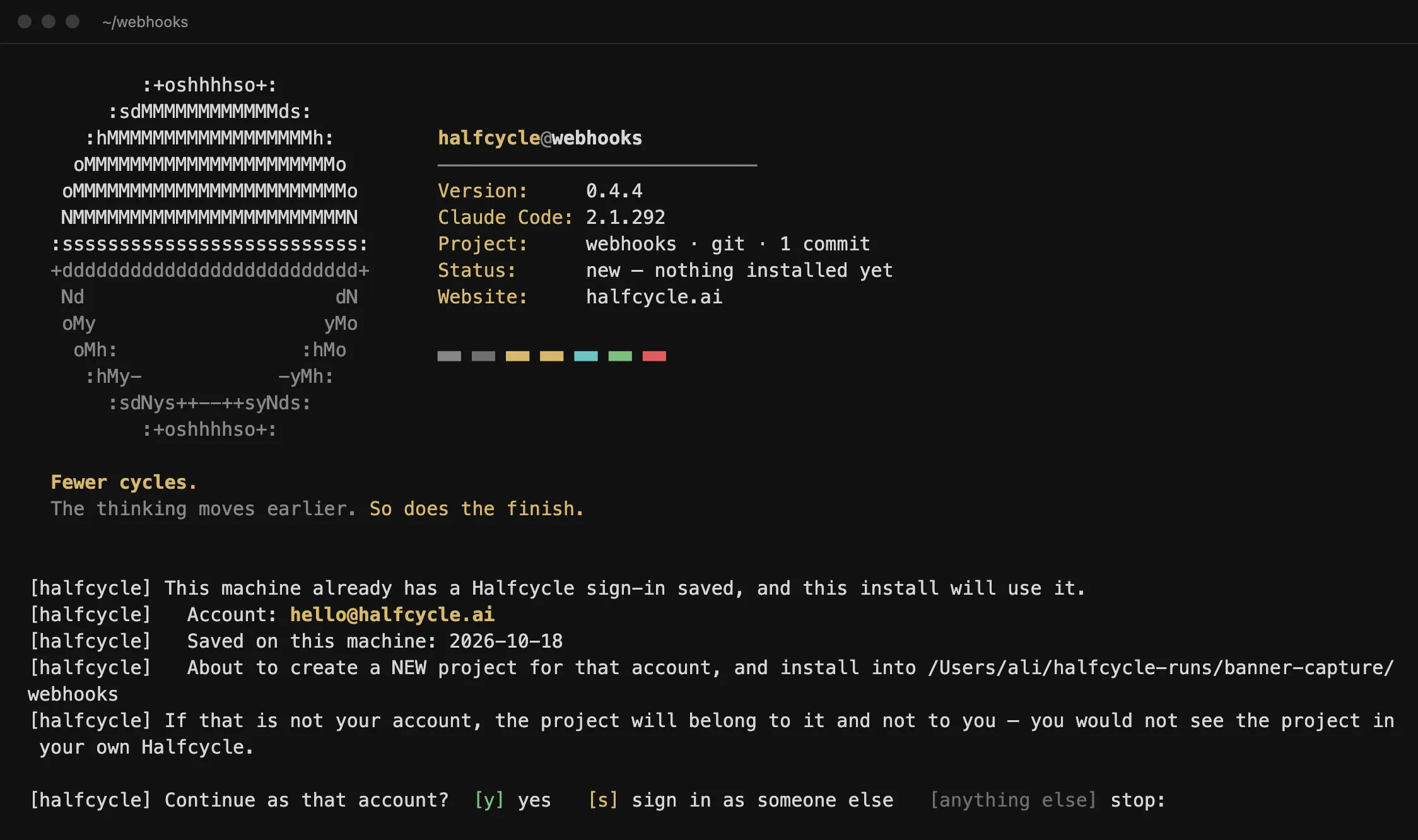Click the Continue as that account? prompt
Image resolution: width=1418 pixels, height=840 pixels.
[x=307, y=800]
